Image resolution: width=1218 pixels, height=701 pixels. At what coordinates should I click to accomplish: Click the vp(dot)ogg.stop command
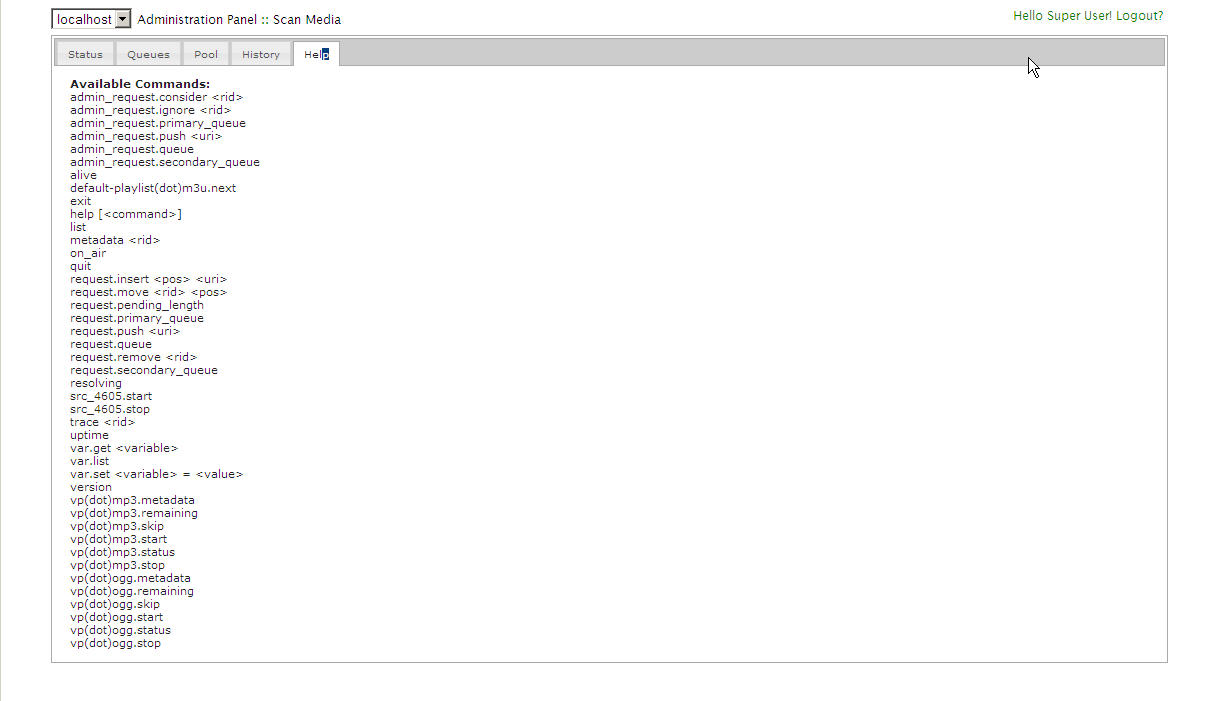point(115,643)
